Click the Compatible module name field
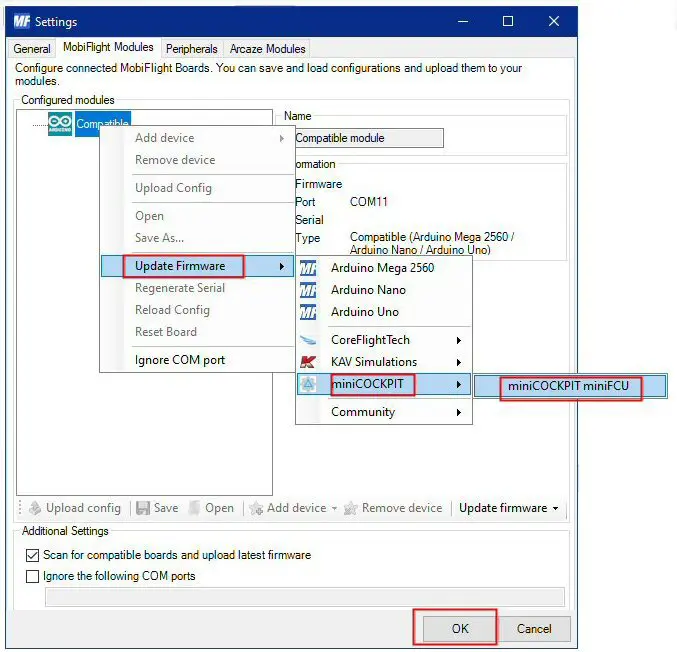677x652 pixels. [x=369, y=138]
